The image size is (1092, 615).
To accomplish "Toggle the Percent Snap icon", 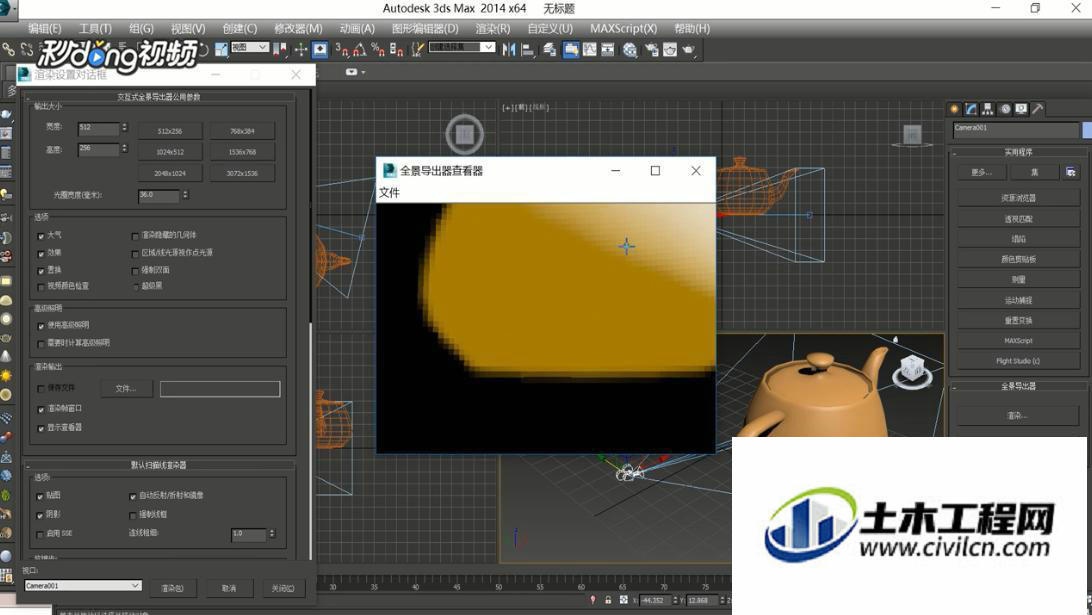I will (378, 49).
